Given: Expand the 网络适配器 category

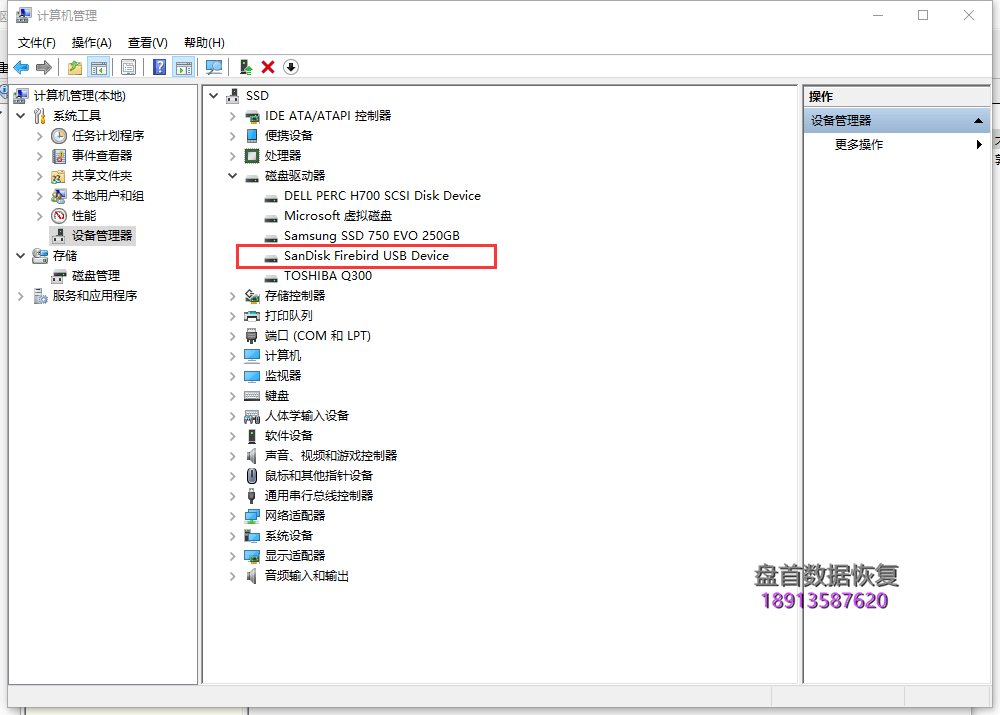Looking at the screenshot, I should (x=232, y=516).
